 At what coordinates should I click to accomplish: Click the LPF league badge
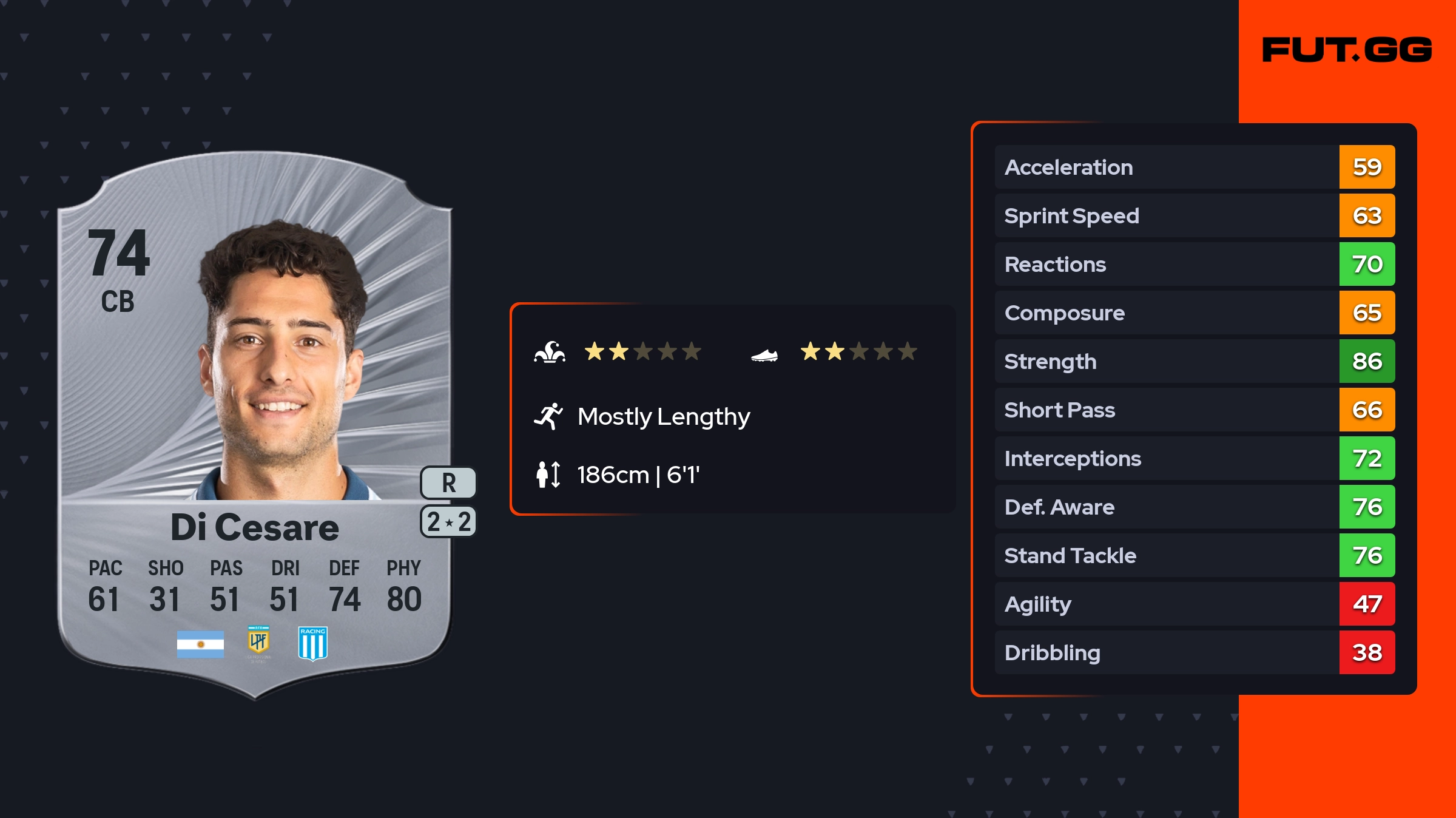[x=258, y=642]
